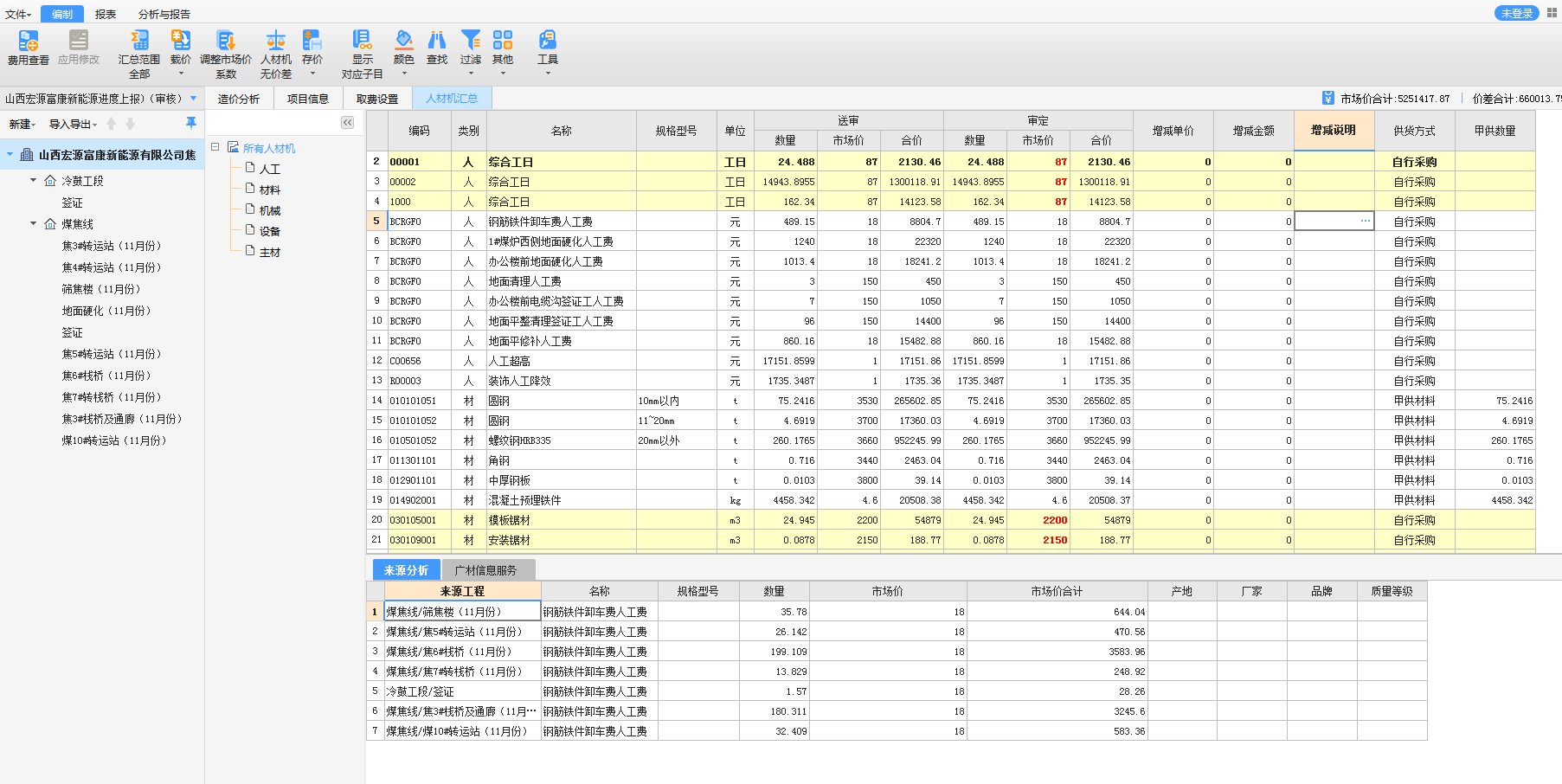
Task: Collapse the 所有人材机 tree
Action: (215, 147)
